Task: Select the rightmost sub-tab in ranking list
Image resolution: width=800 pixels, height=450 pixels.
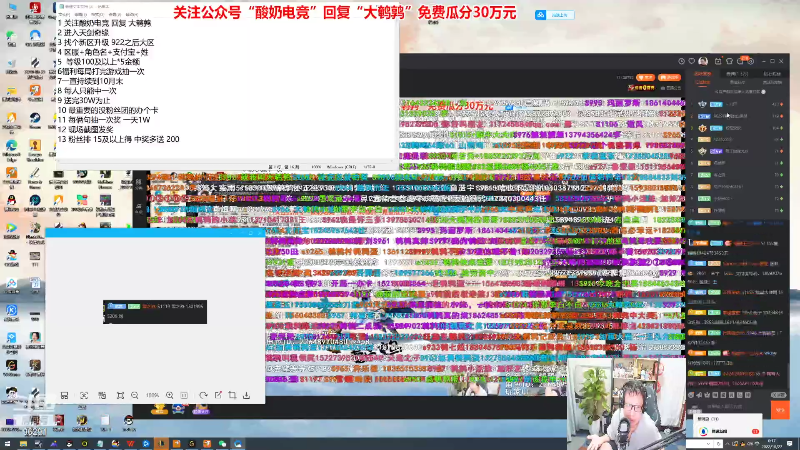Action: (x=772, y=82)
